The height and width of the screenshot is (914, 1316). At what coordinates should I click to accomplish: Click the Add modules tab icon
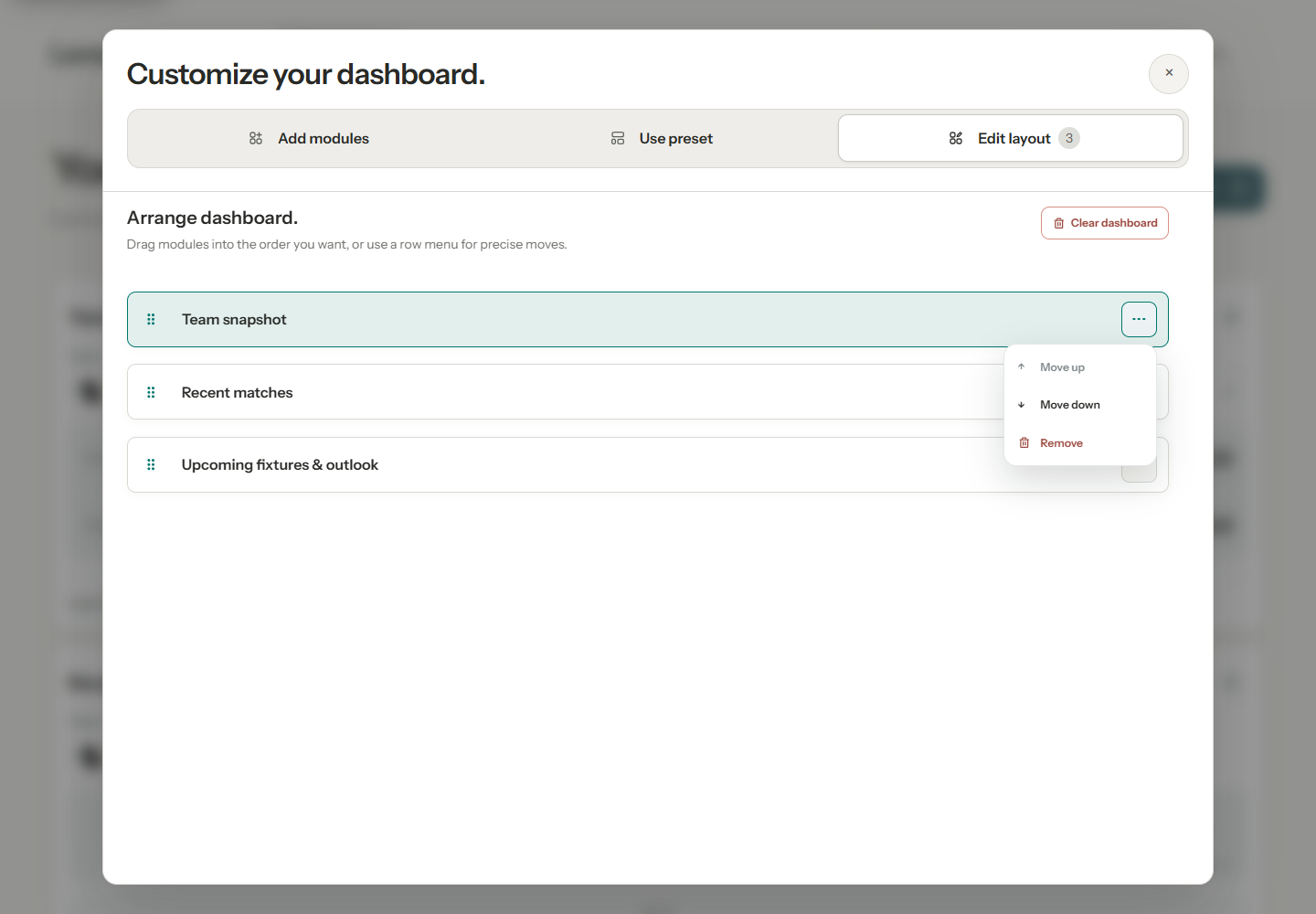pyautogui.click(x=256, y=138)
